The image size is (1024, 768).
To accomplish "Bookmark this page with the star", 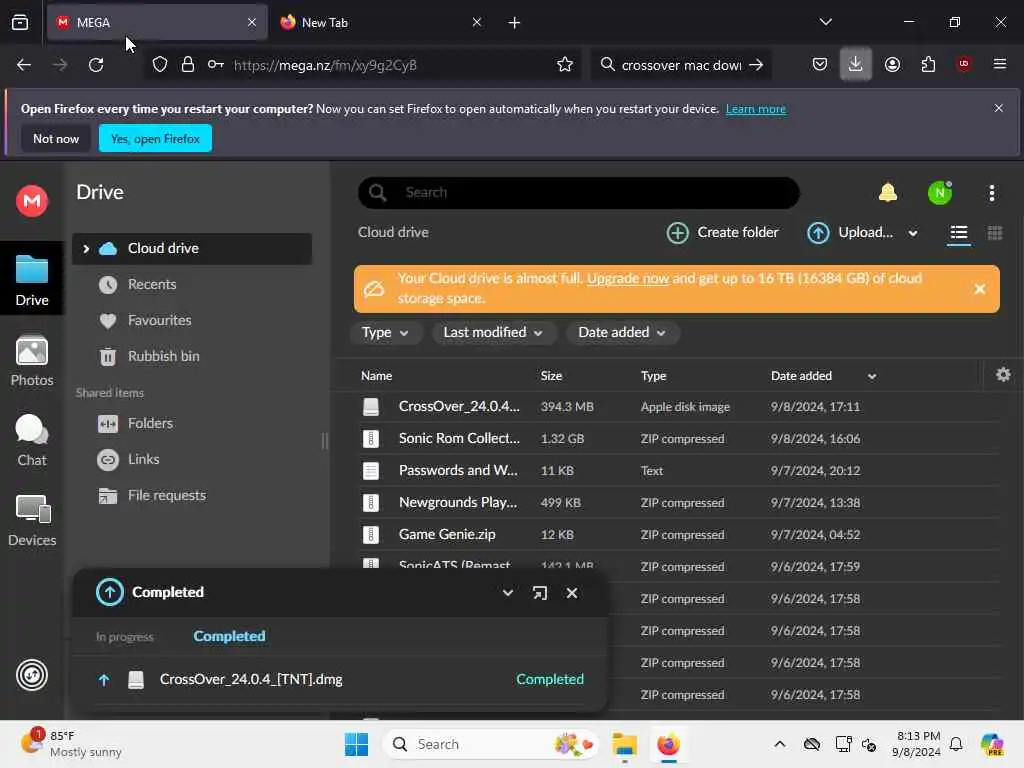I will click(565, 65).
